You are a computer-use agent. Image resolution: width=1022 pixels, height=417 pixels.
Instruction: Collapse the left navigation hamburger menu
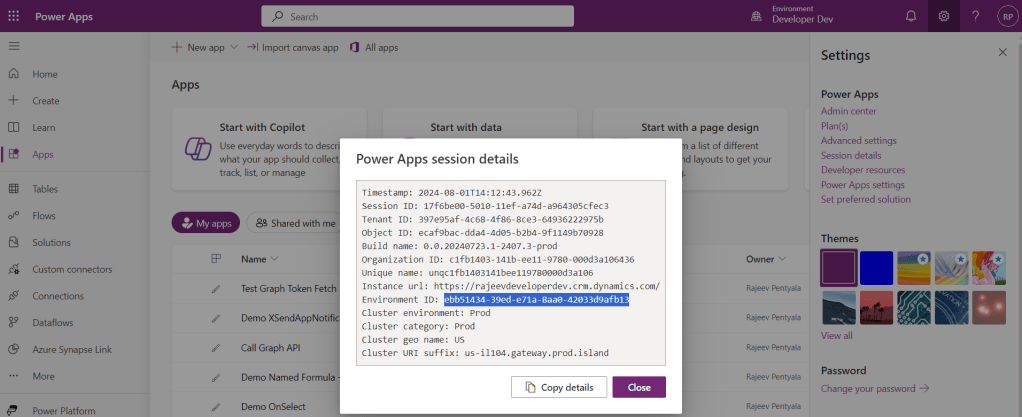(14, 47)
